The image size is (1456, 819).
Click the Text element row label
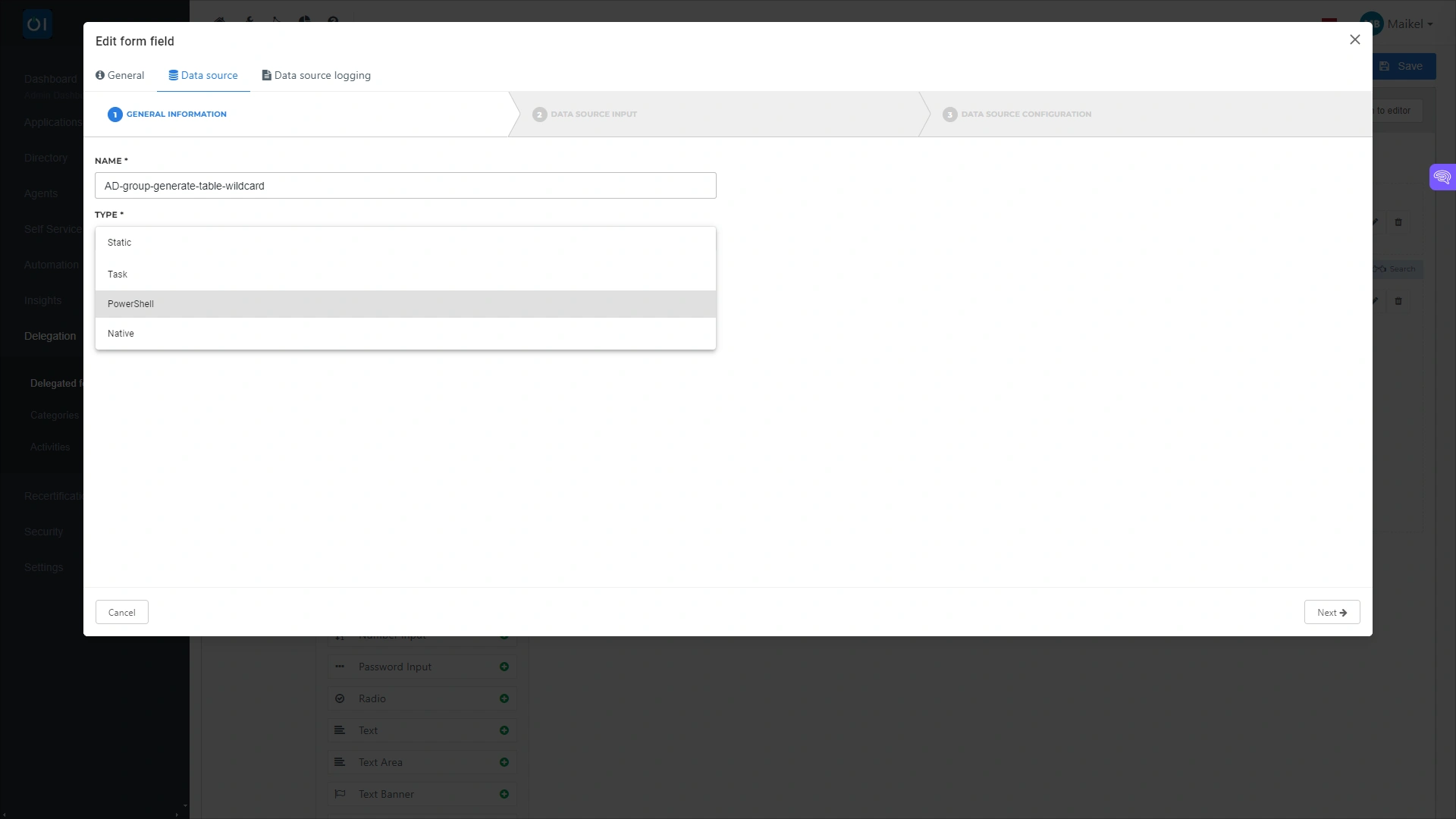pos(368,730)
